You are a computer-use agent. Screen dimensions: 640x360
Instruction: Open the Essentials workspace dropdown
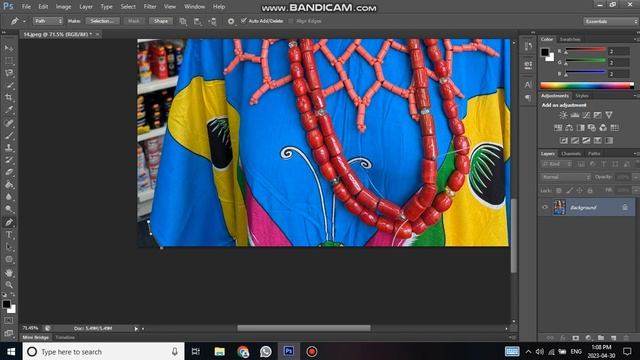(x=611, y=21)
